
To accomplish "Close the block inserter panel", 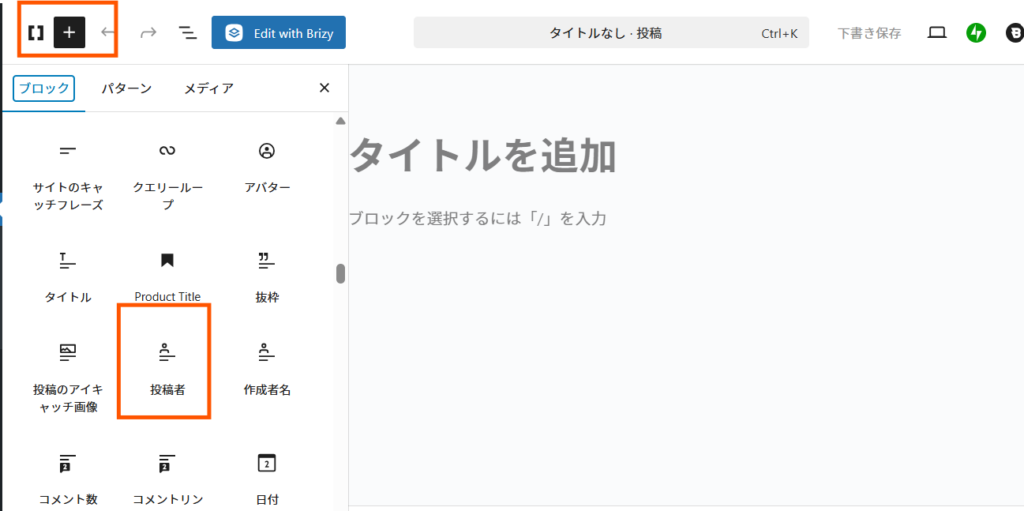I will (x=324, y=88).
